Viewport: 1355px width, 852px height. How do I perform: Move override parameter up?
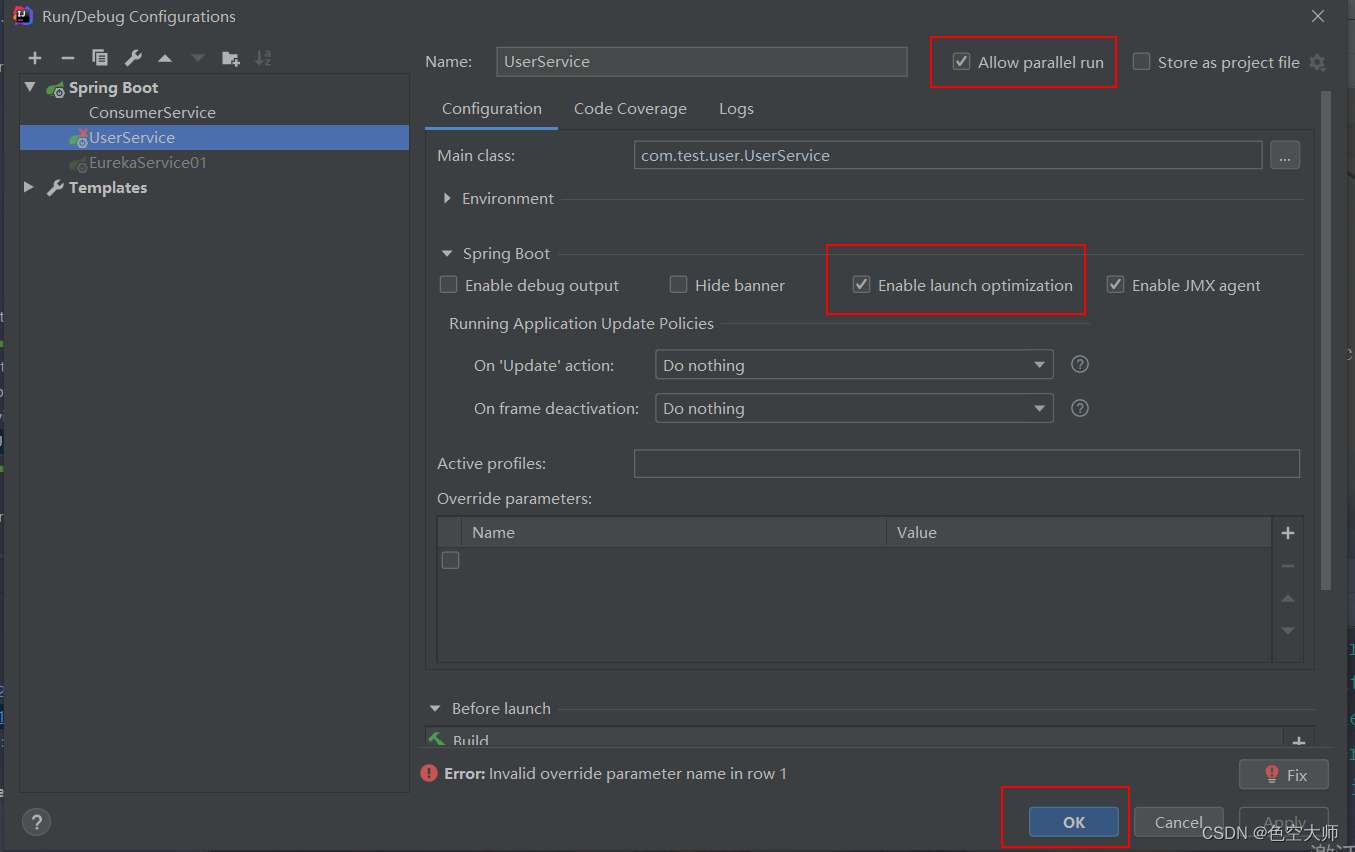click(x=1288, y=598)
